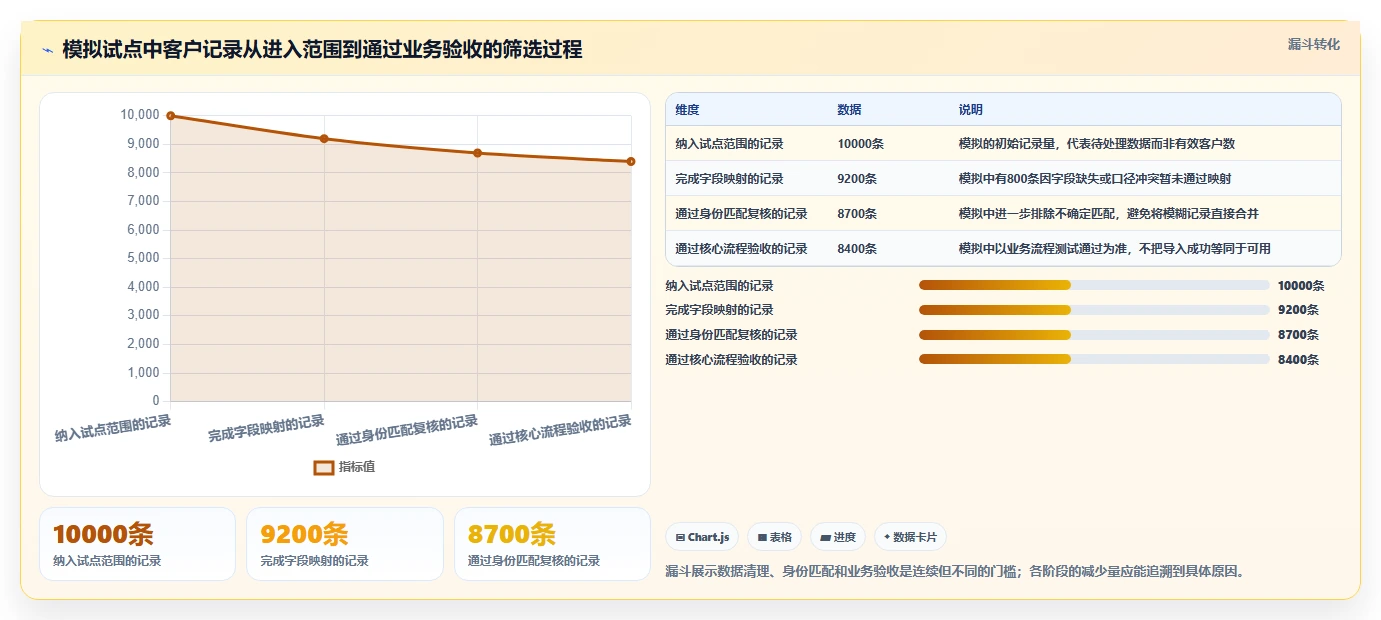This screenshot has width=1381, height=620.
Task: Click the 表格 chip
Action: click(x=775, y=537)
